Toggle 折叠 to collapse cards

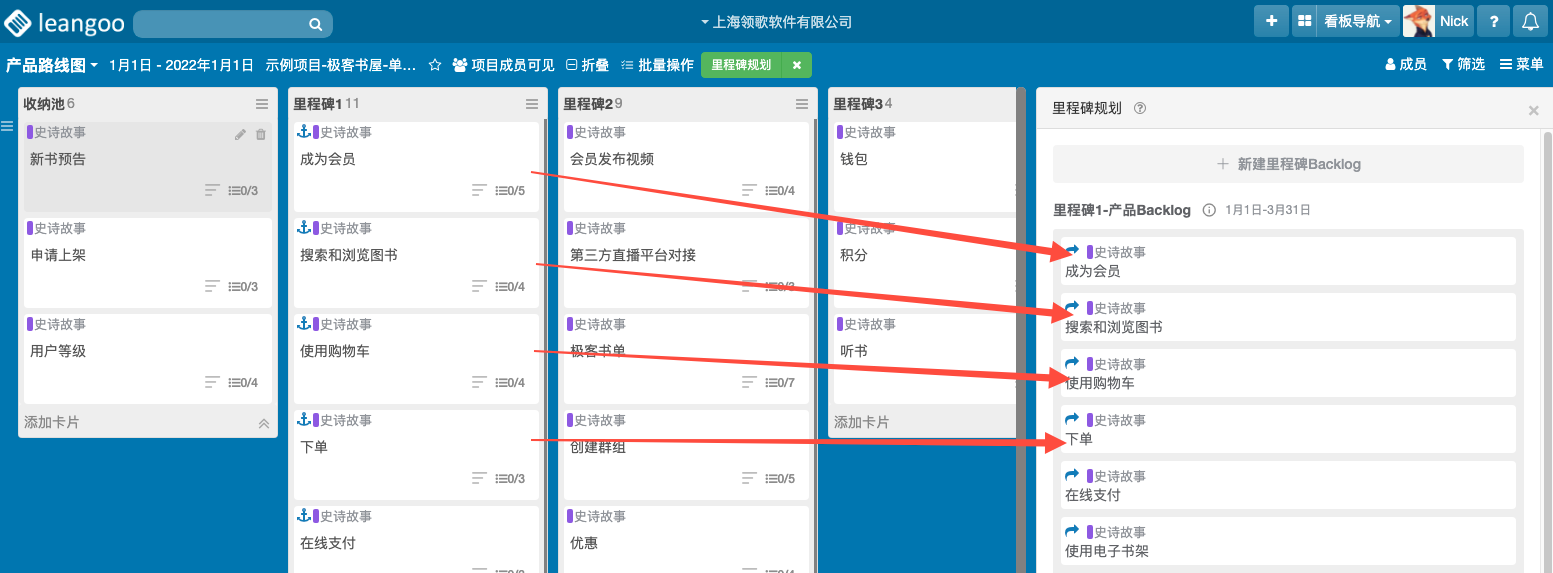[x=587, y=65]
